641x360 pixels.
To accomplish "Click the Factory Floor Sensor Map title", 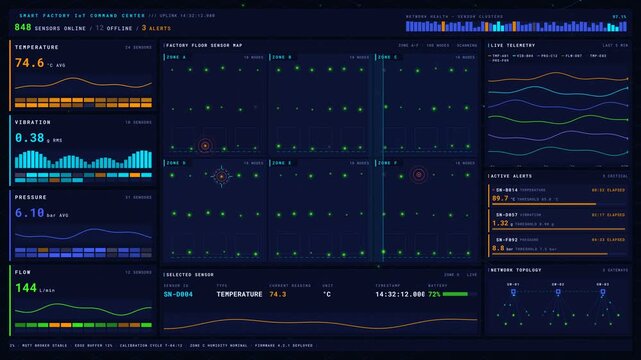I will [204, 45].
